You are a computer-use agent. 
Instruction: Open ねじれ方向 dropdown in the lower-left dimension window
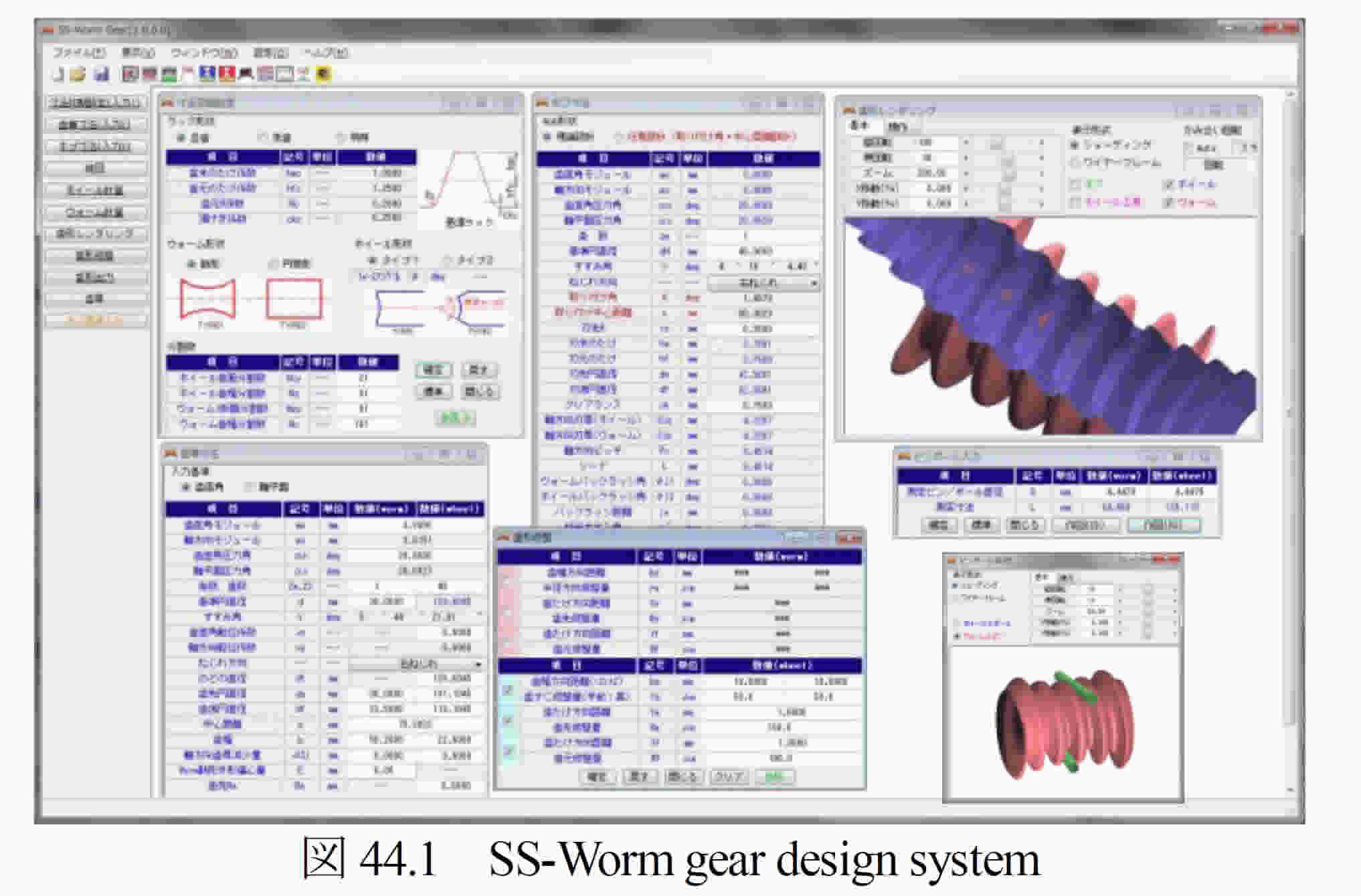(416, 664)
